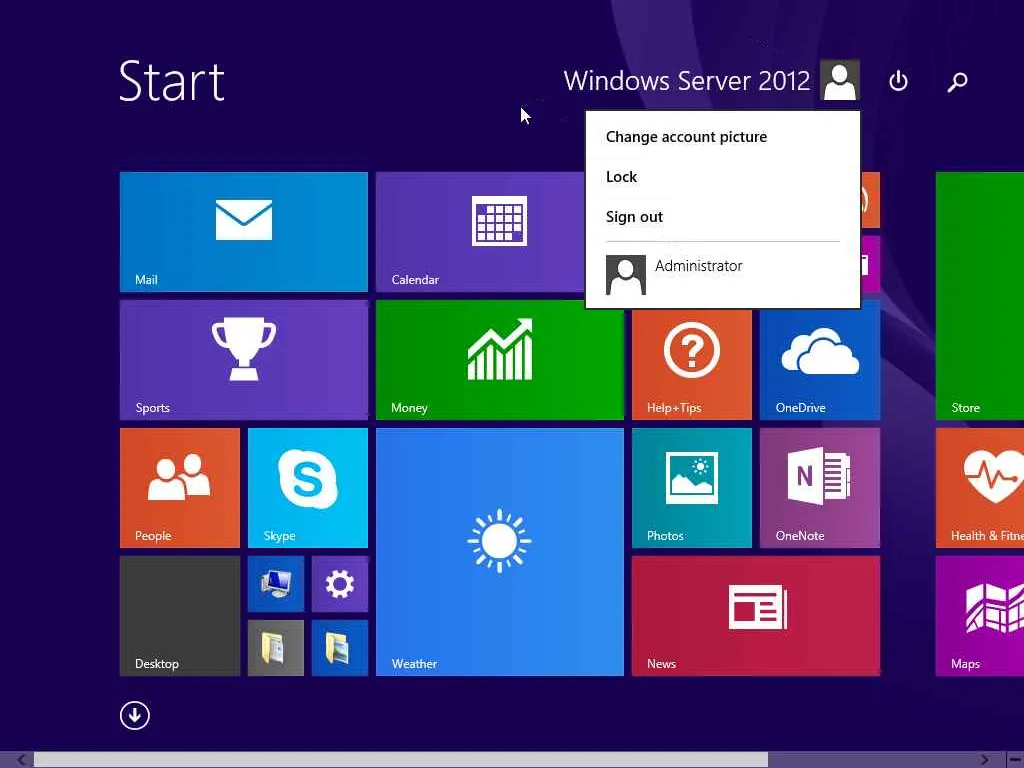Open the Help+Tips tile
The width and height of the screenshot is (1024, 768).
coord(692,364)
